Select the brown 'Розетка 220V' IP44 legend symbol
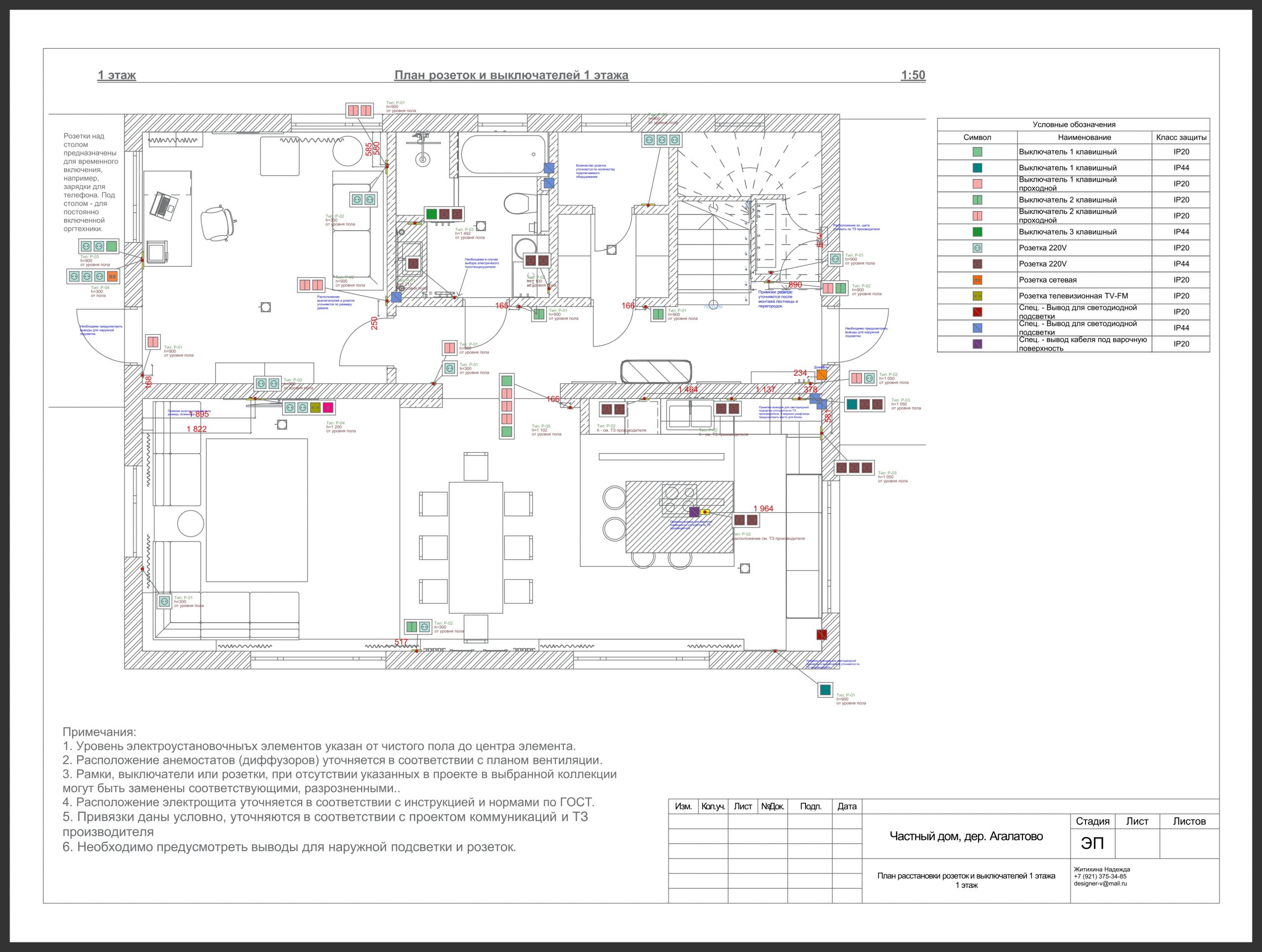1262x952 pixels. click(977, 264)
